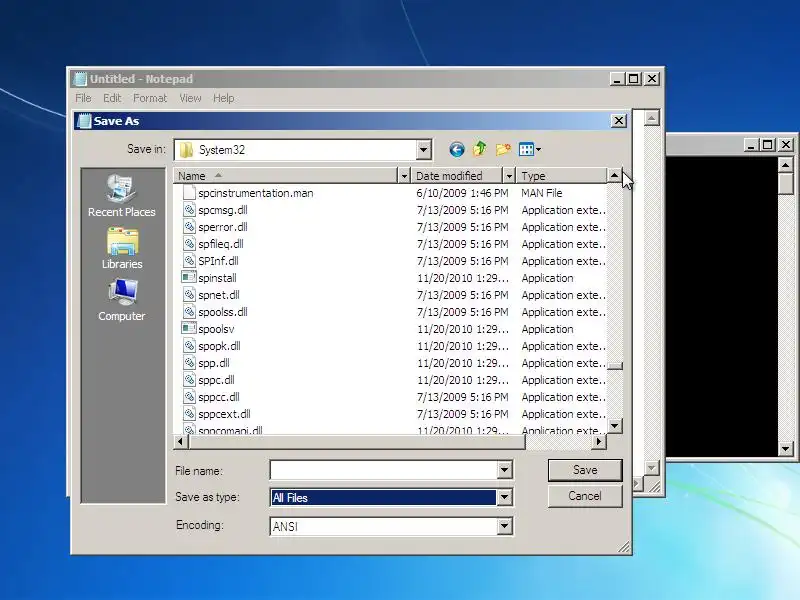Image resolution: width=800 pixels, height=600 pixels.
Task: Select the spinstall application icon
Action: click(189, 278)
